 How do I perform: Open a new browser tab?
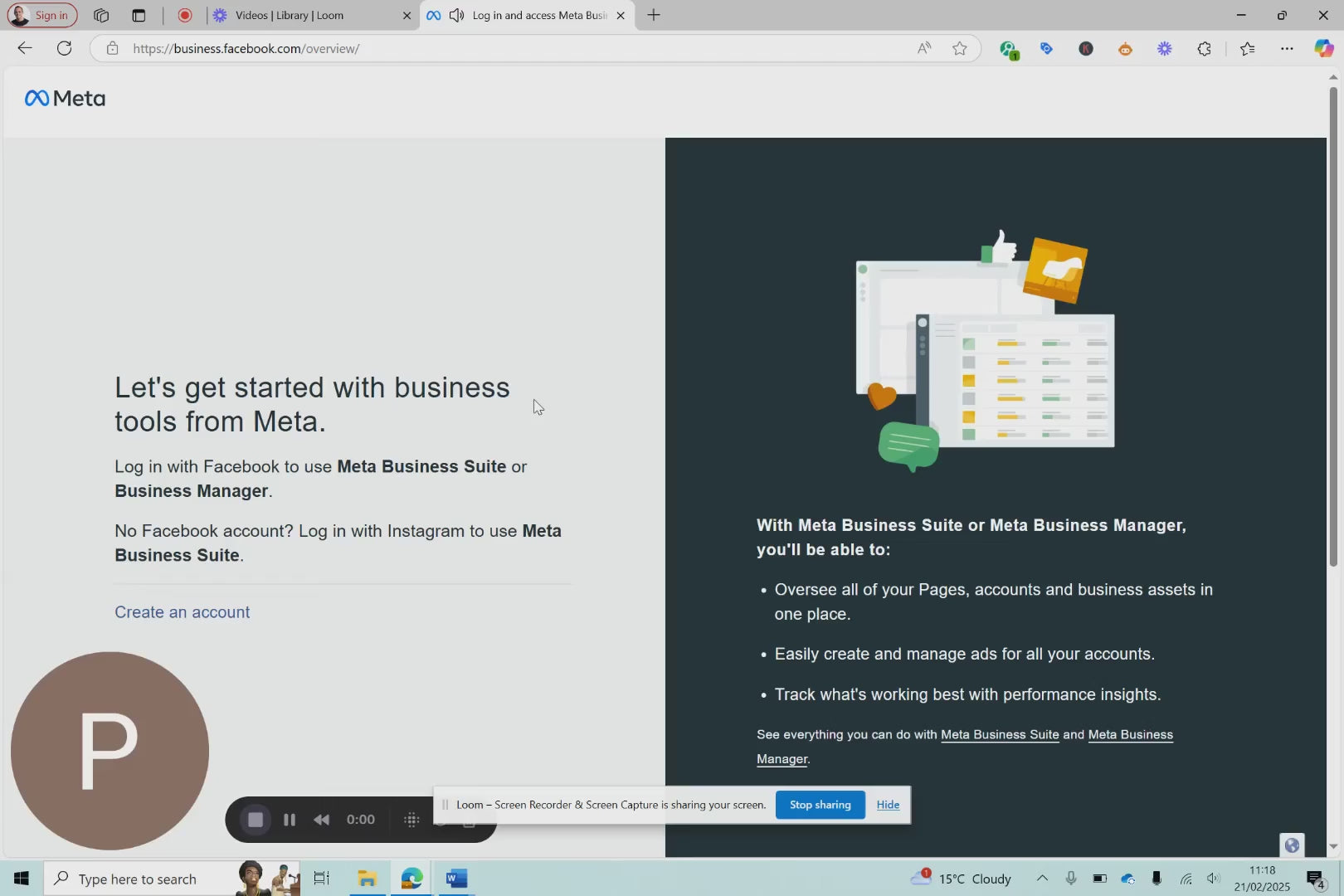click(x=654, y=15)
